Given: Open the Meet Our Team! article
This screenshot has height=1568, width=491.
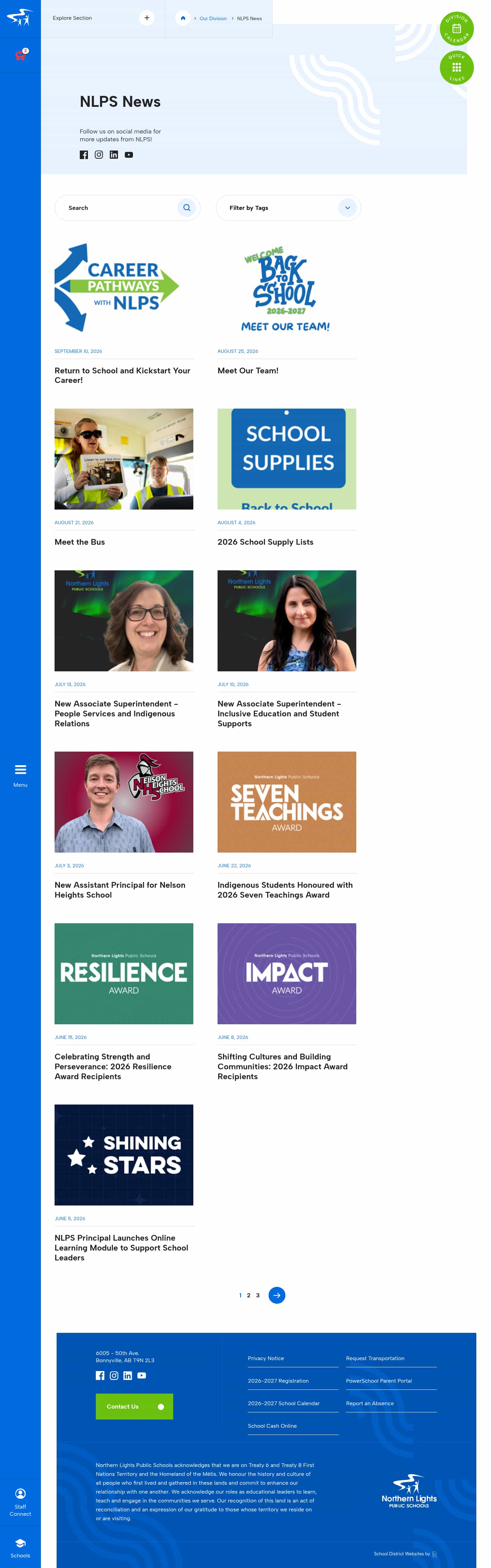Looking at the screenshot, I should (x=248, y=370).
